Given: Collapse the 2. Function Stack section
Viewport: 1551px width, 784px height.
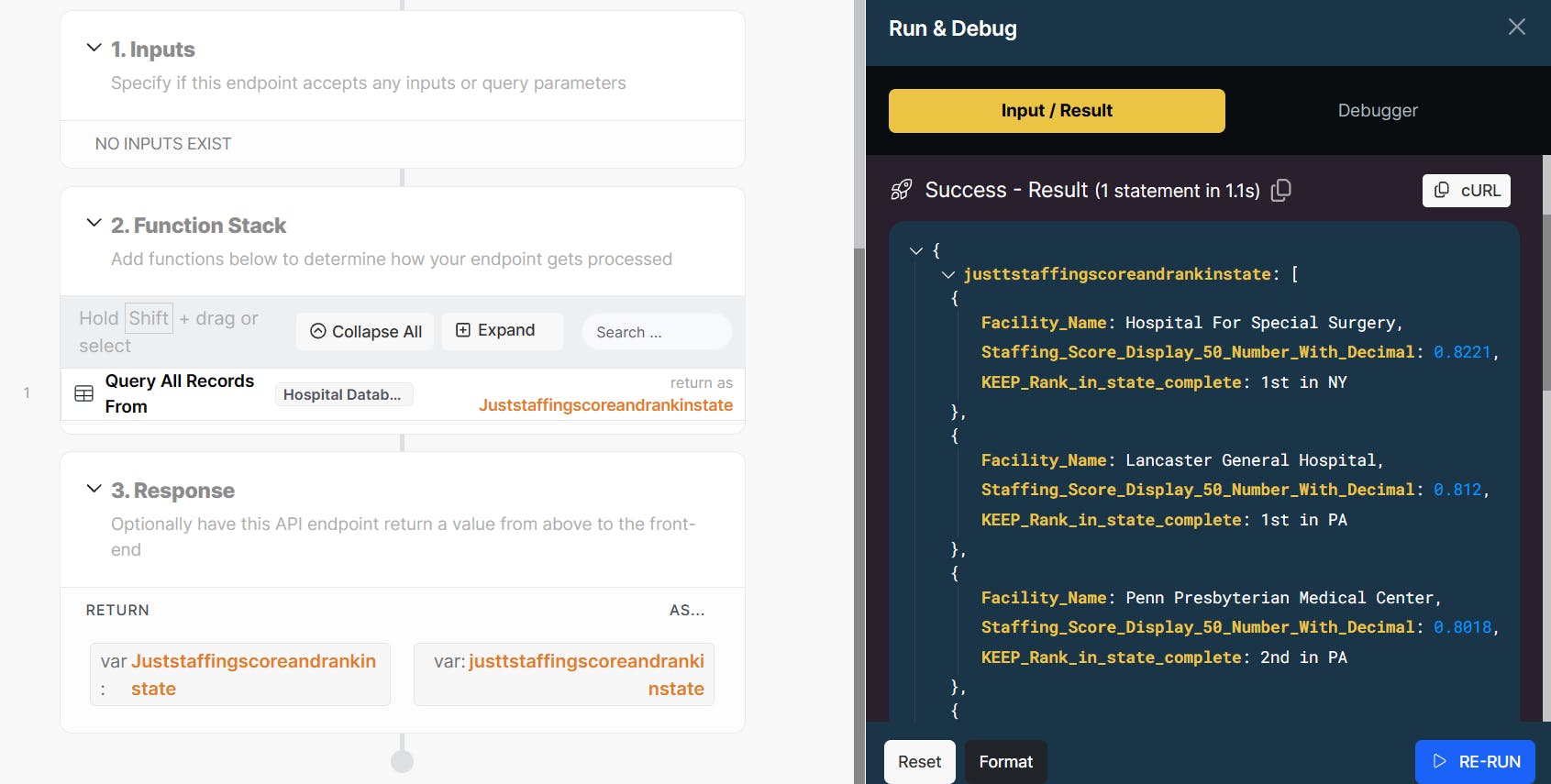Looking at the screenshot, I should tap(94, 224).
